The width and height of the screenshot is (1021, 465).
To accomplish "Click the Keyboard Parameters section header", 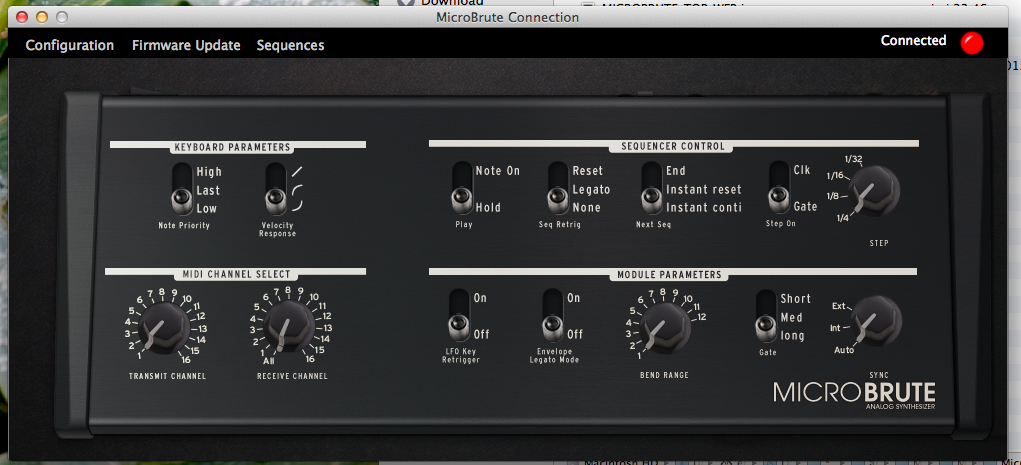I will click(232, 147).
